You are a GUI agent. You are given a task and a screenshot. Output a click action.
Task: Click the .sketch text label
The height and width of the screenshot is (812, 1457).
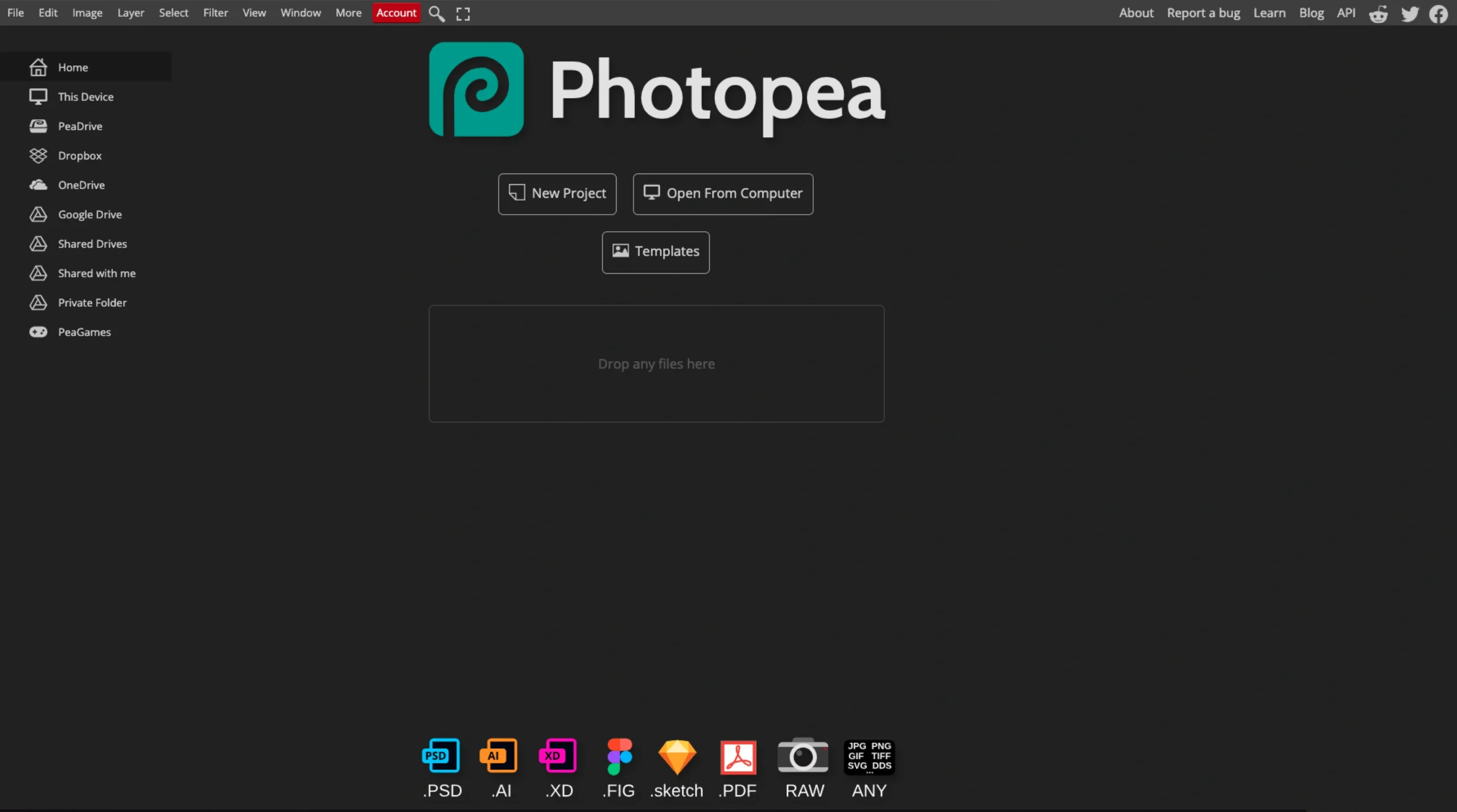click(677, 790)
